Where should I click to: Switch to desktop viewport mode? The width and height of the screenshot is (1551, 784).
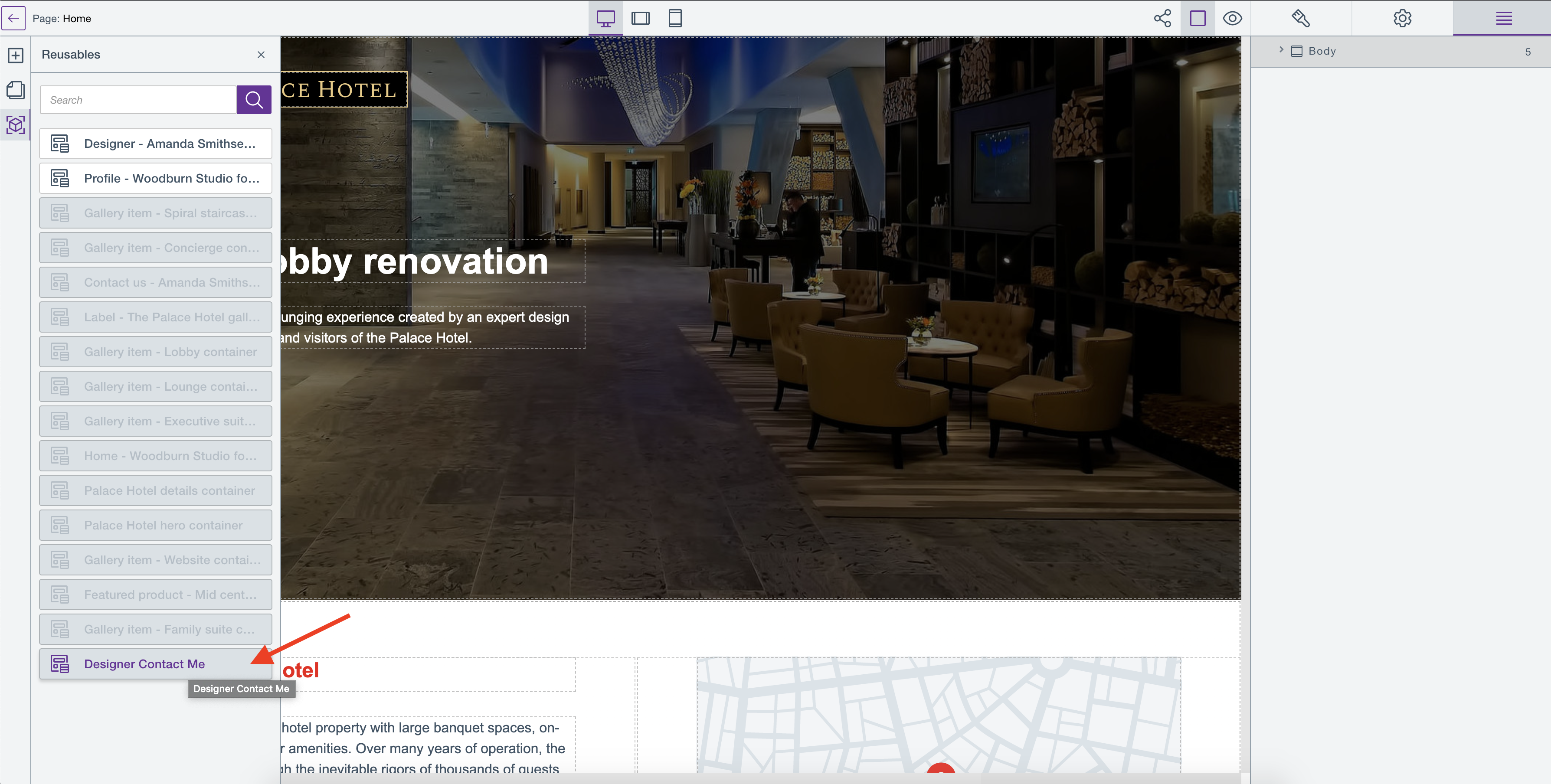(x=605, y=18)
